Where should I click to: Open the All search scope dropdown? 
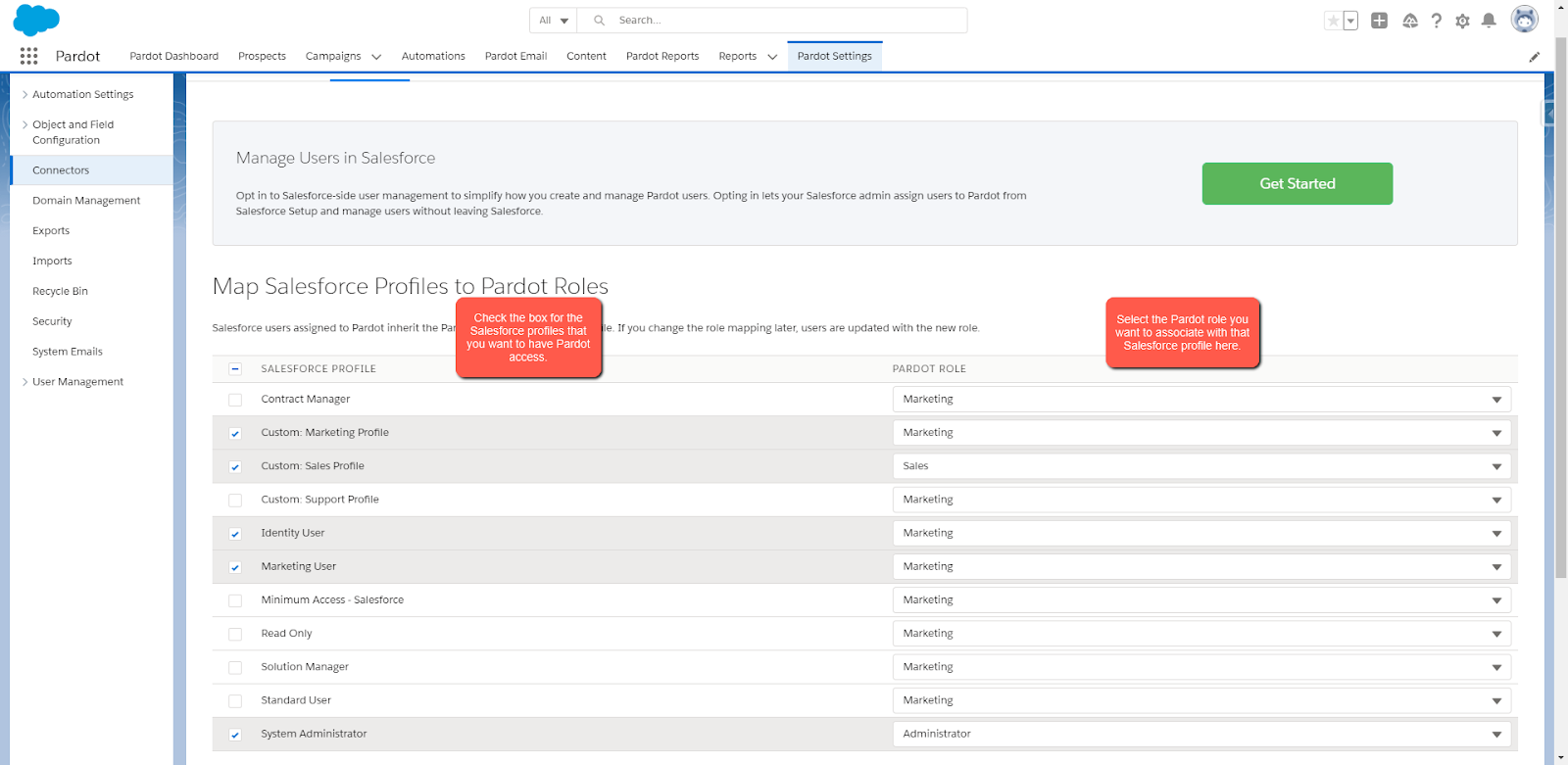point(554,21)
